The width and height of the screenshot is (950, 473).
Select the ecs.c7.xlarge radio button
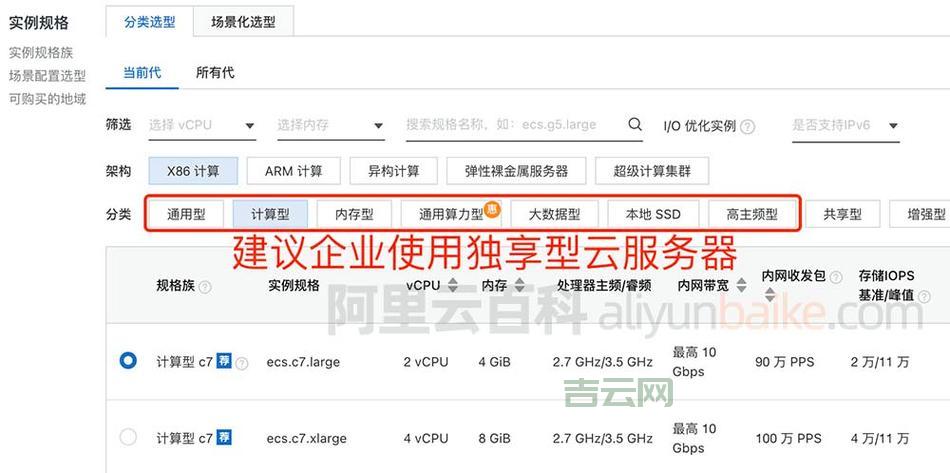click(128, 437)
